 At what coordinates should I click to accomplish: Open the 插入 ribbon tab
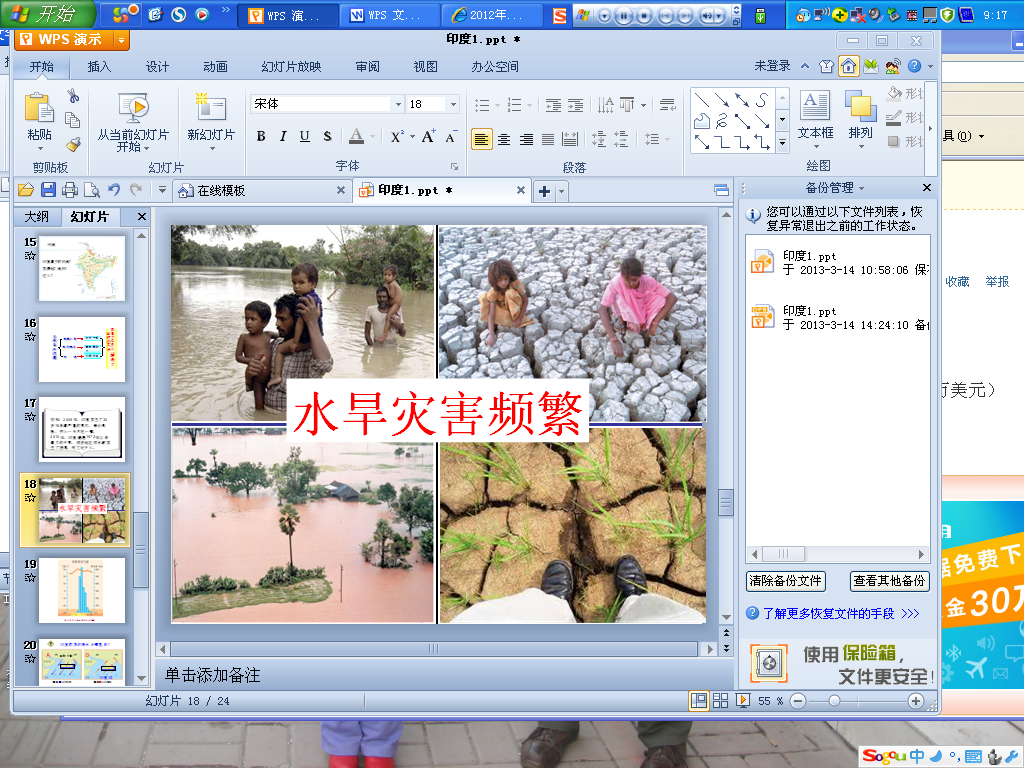(x=99, y=67)
